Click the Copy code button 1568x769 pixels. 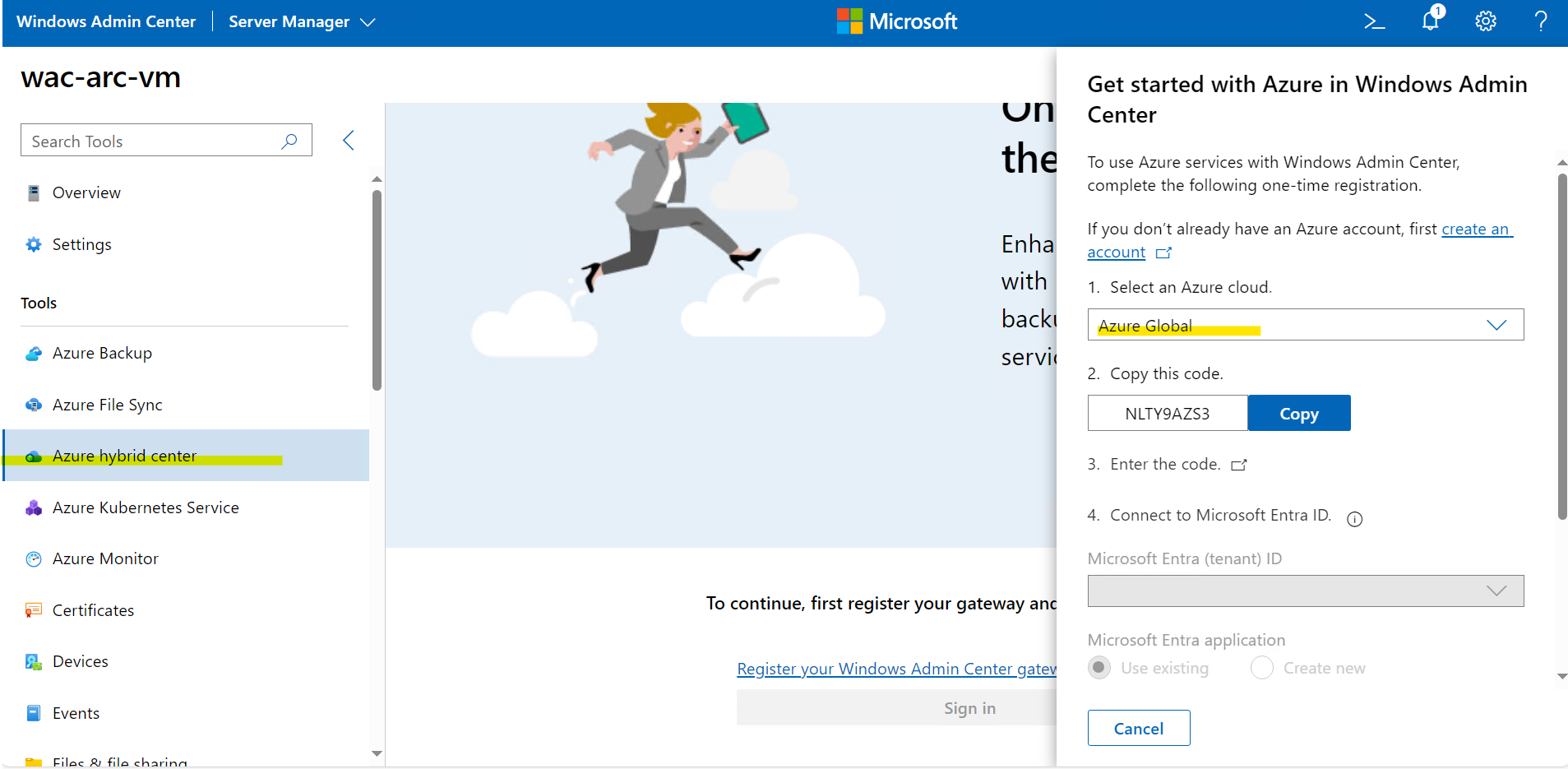(x=1299, y=413)
